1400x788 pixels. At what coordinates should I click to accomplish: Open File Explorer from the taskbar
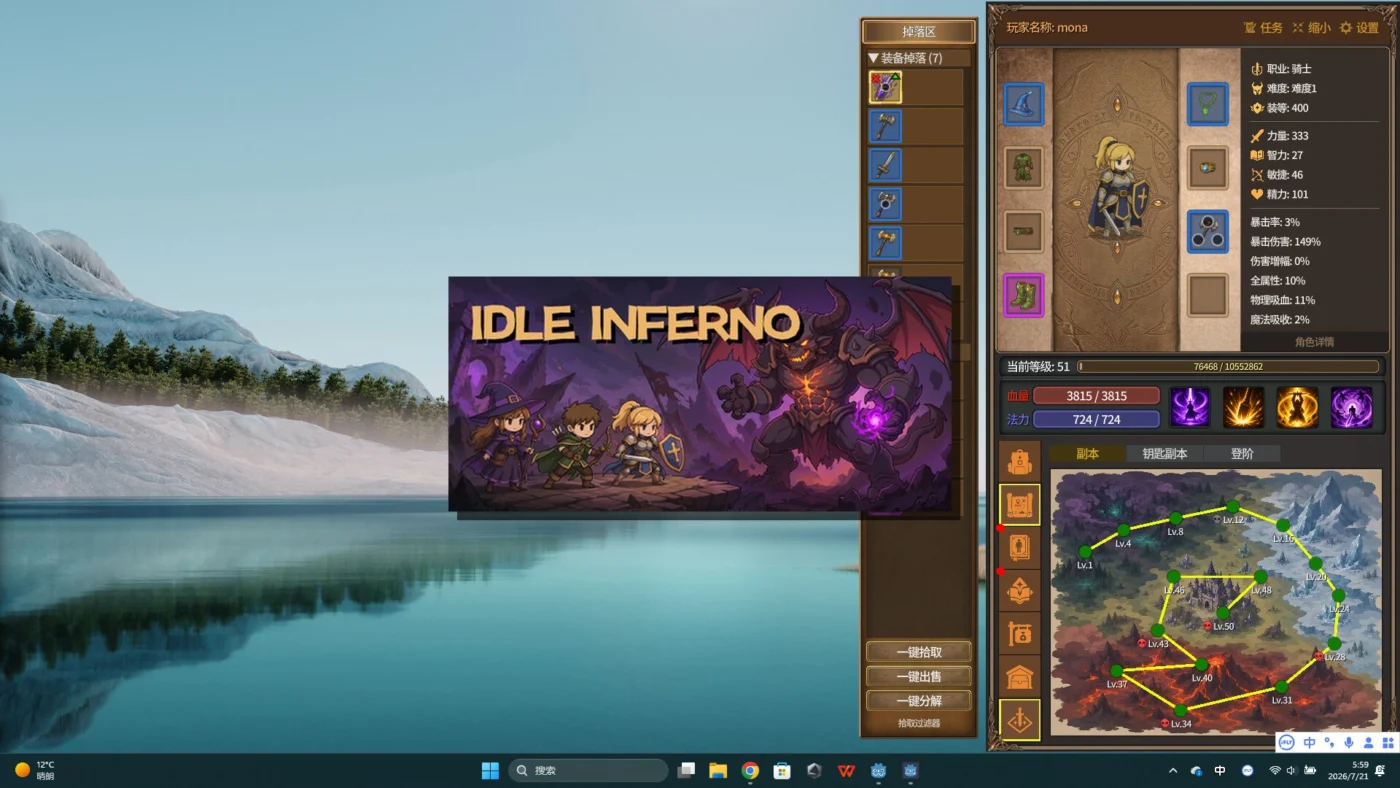718,771
